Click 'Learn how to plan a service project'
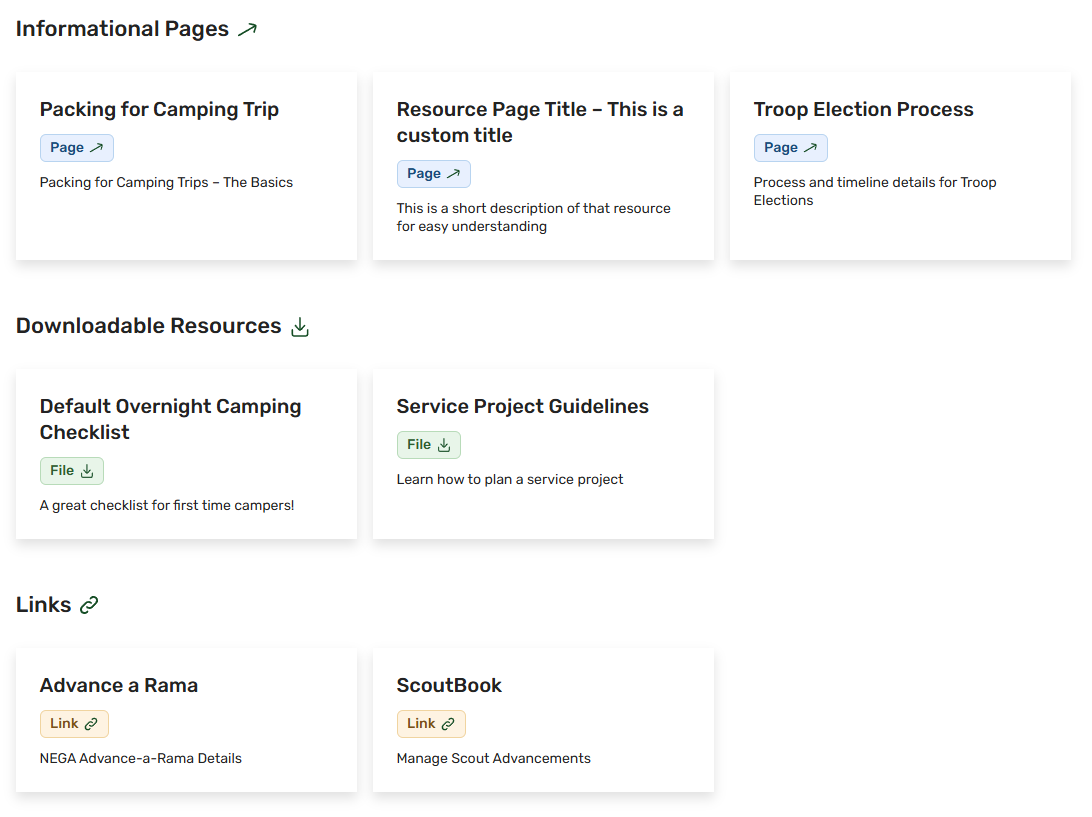This screenshot has width=1092, height=817. tap(510, 479)
